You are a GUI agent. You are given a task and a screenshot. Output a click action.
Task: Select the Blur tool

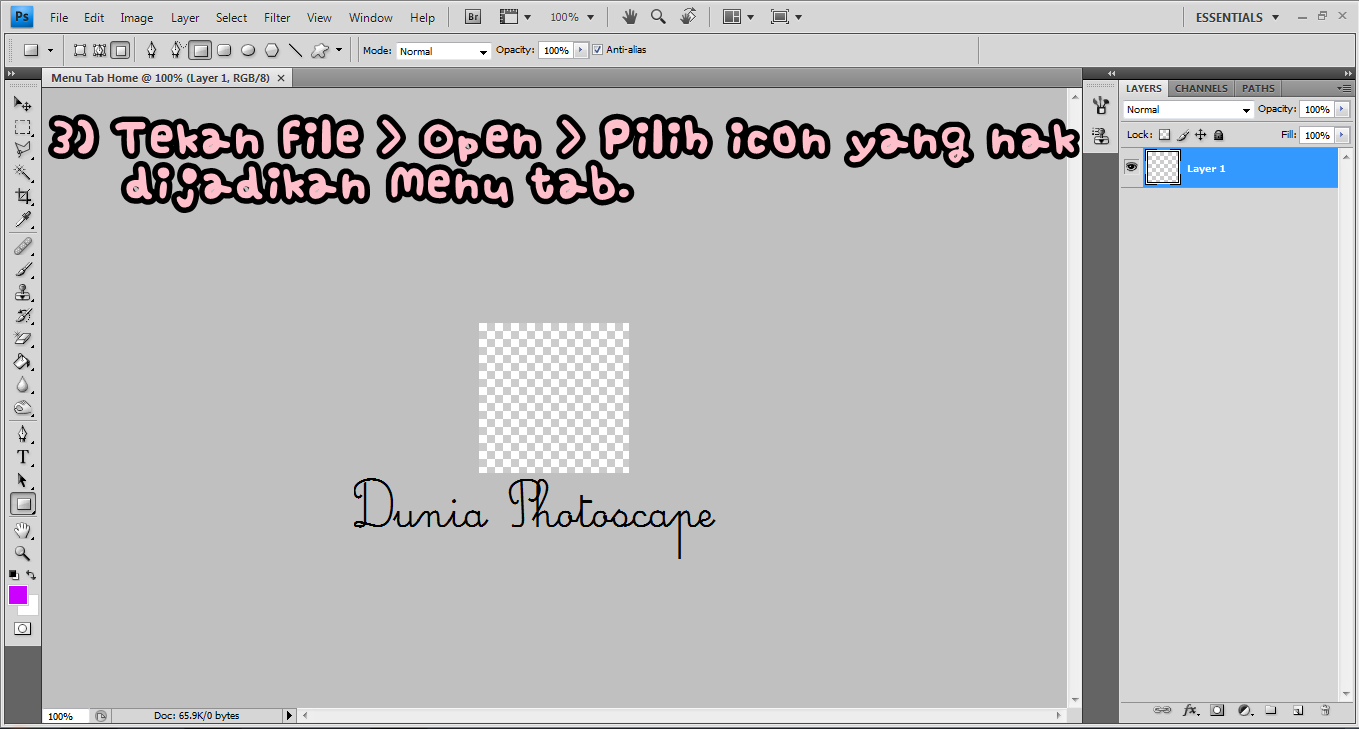click(22, 384)
